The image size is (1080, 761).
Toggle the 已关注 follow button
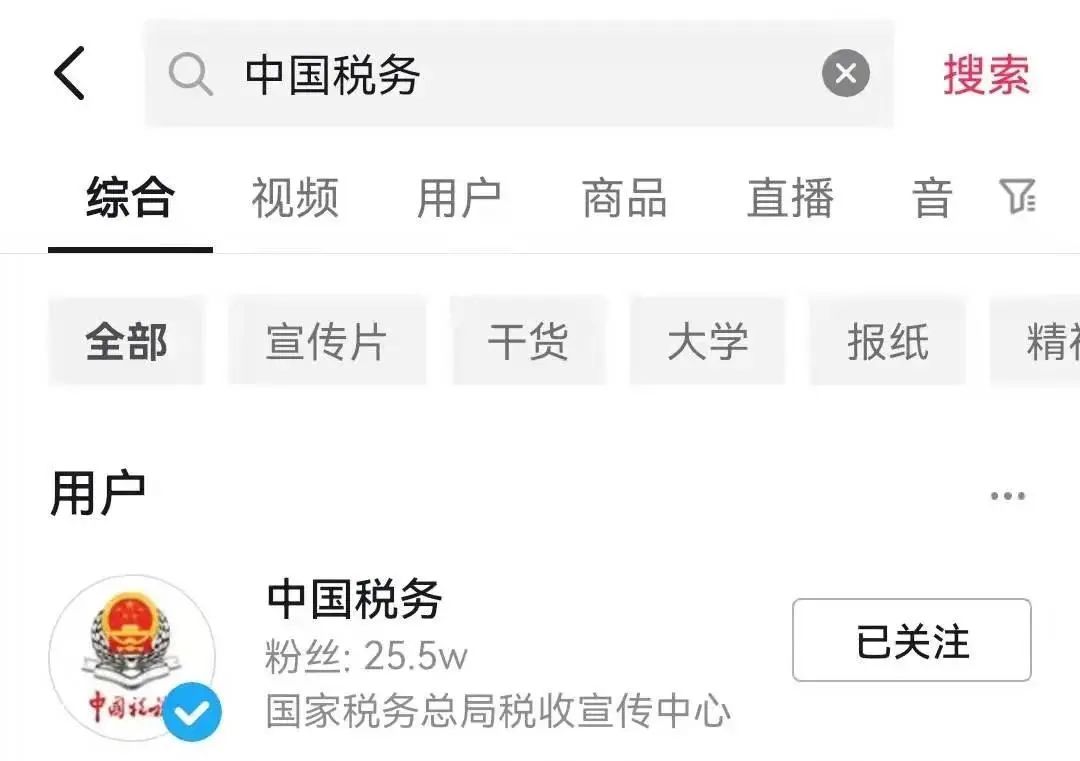click(x=911, y=640)
